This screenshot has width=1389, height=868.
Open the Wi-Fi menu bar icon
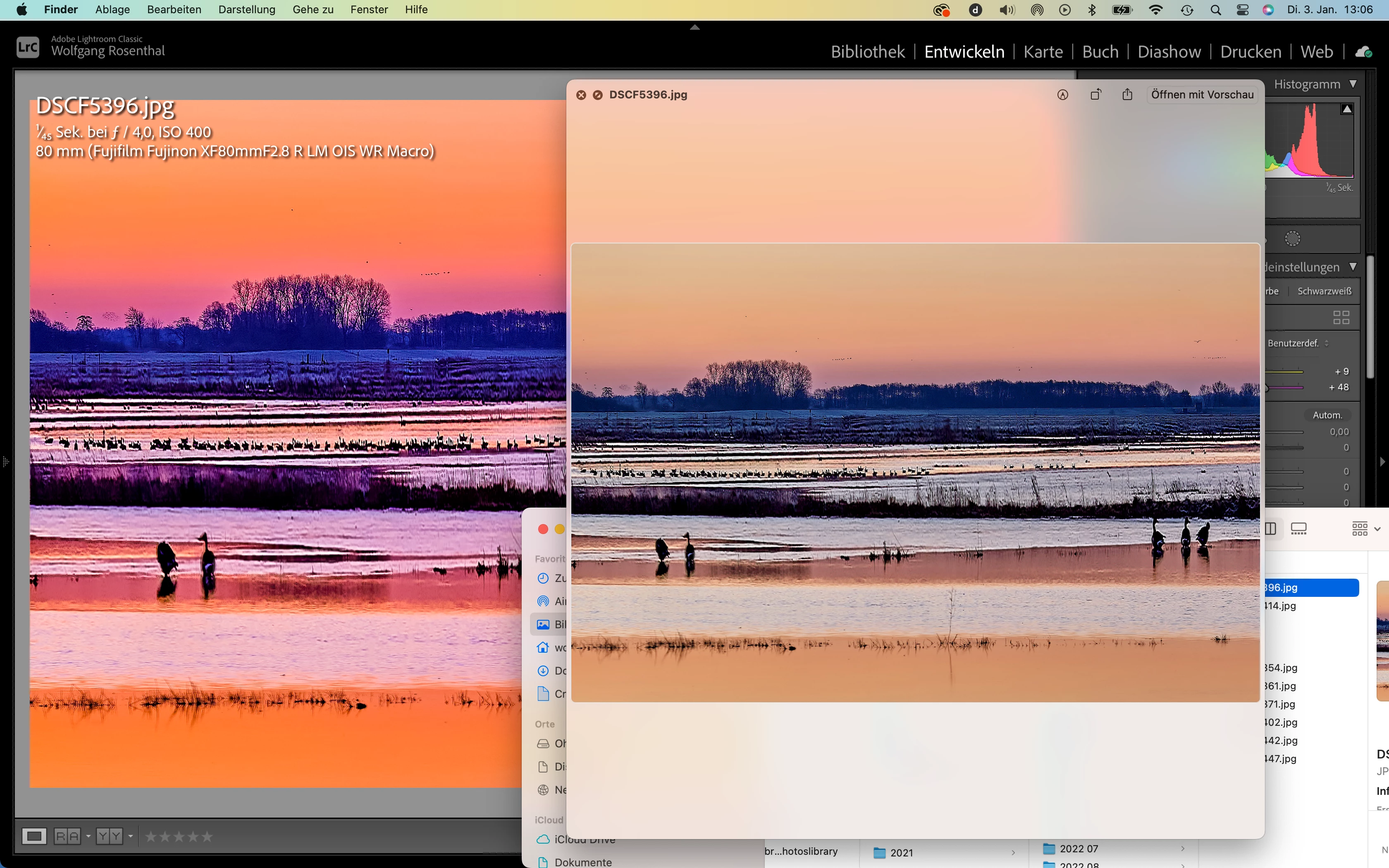coord(1155,10)
